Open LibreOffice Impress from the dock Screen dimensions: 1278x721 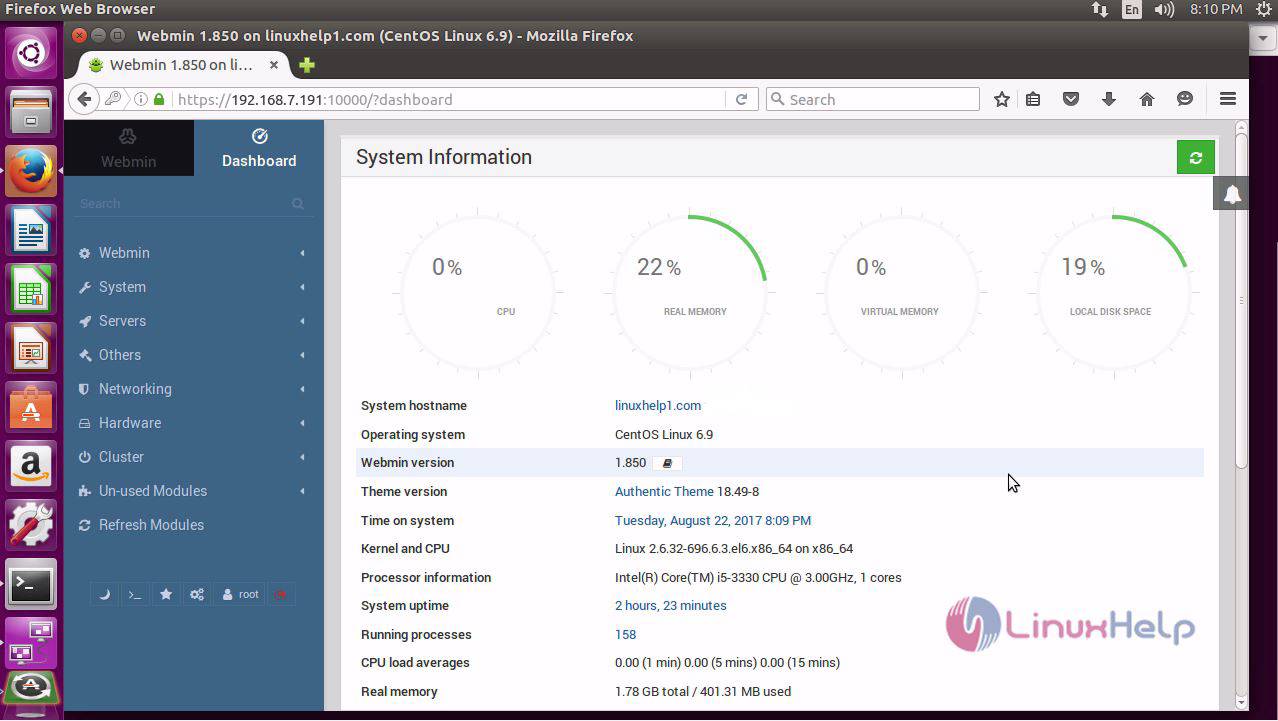[31, 350]
